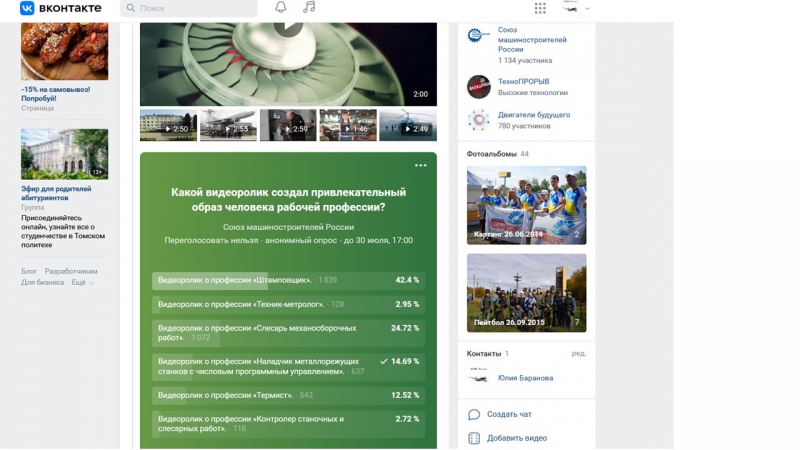Click Добавить видео film icon

click(x=474, y=438)
